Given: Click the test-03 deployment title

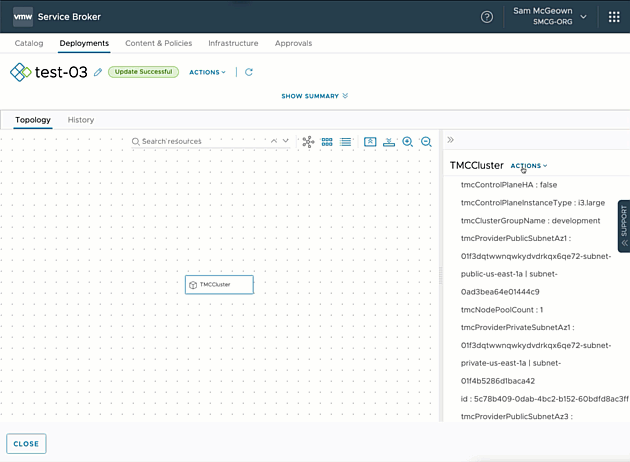Looking at the screenshot, I should click(61, 72).
